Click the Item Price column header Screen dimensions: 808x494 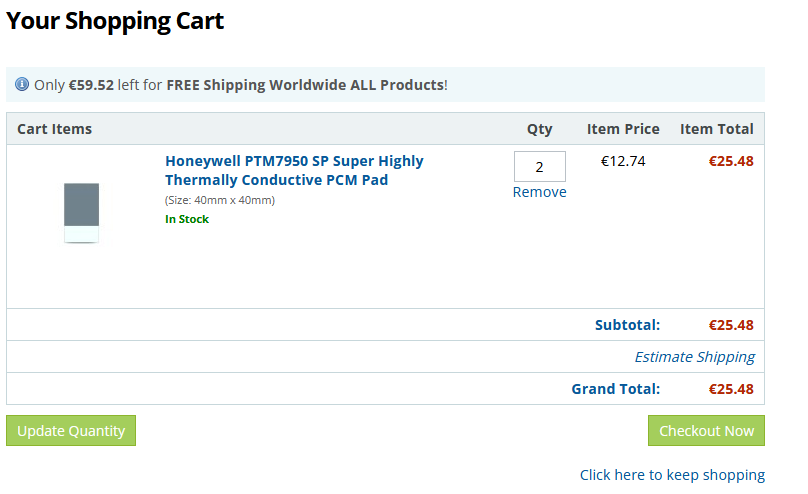pyautogui.click(x=623, y=129)
